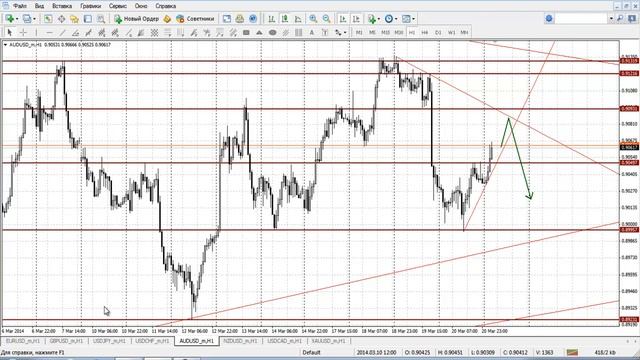Select the cursor arrow tool
The image size is (640, 360).
10,32
